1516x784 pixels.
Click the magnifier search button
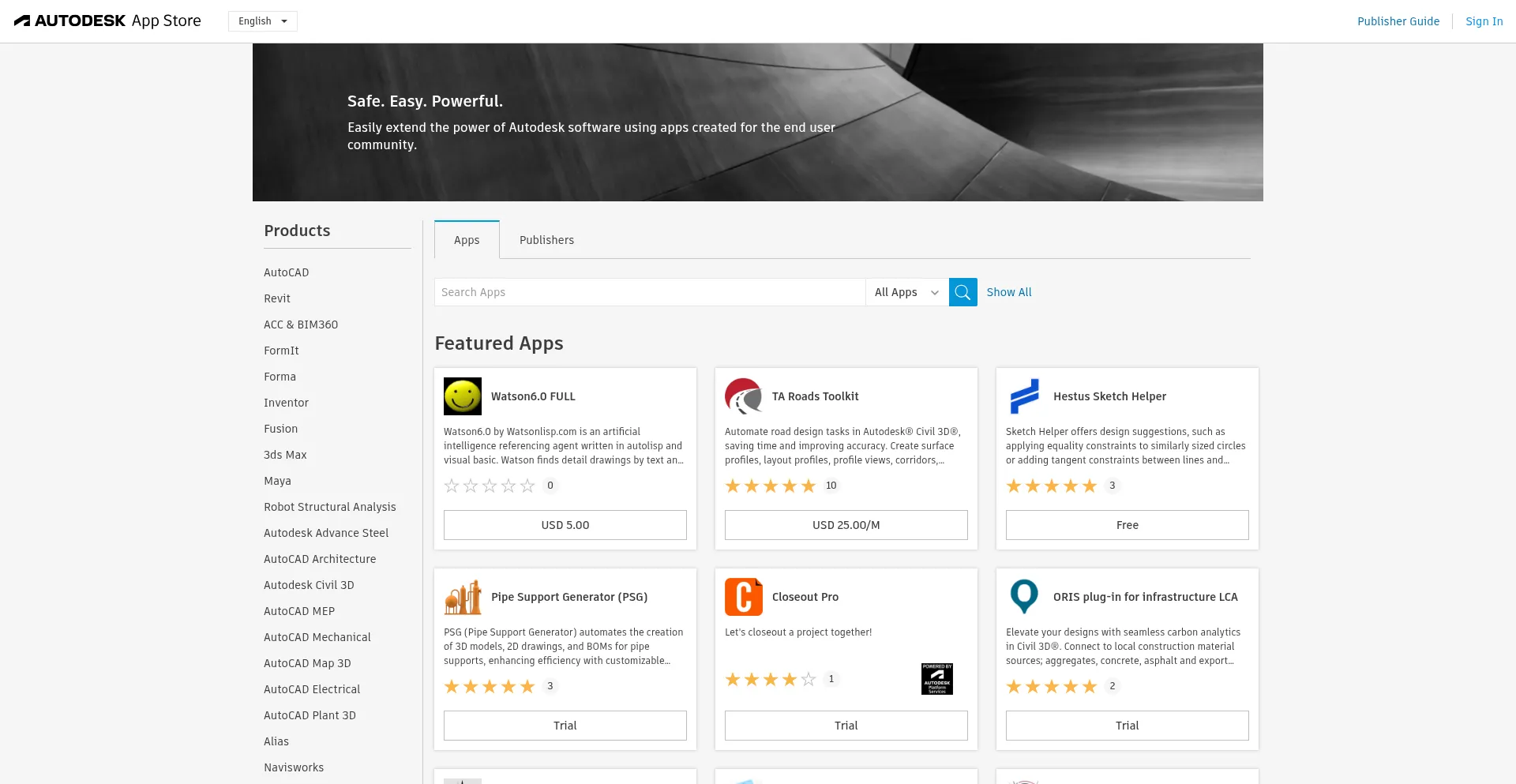coord(963,292)
